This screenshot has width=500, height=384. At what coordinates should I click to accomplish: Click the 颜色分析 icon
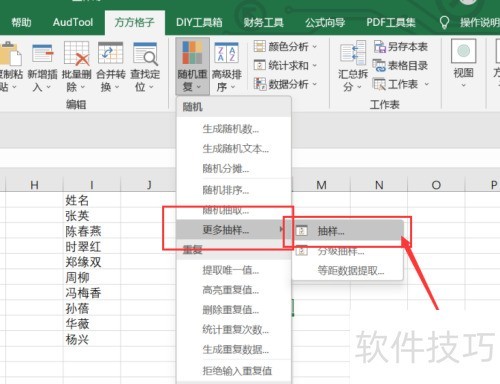[x=260, y=46]
